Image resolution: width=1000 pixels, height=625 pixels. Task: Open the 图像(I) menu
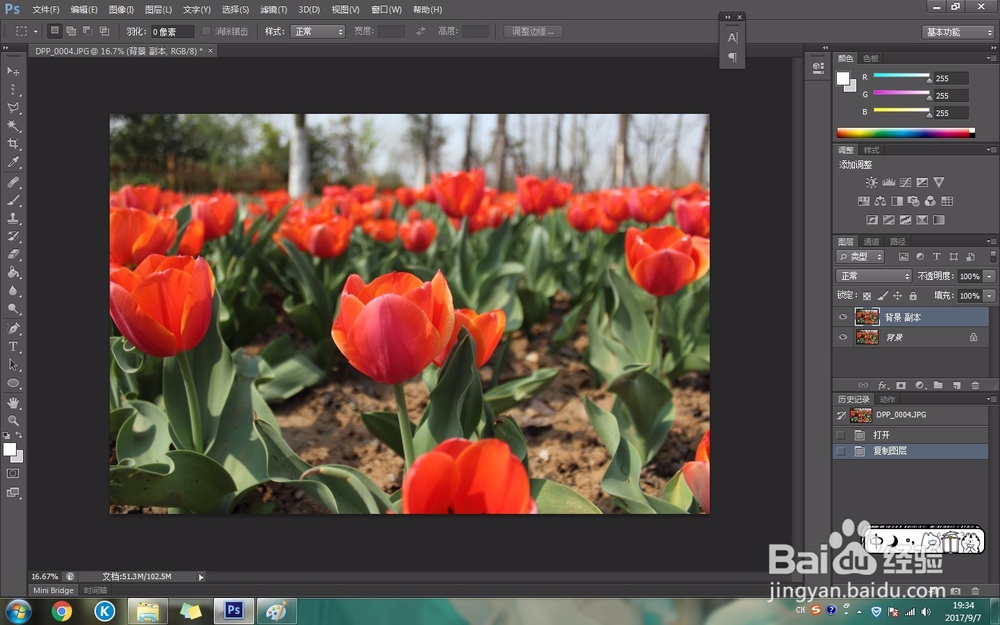(121, 10)
